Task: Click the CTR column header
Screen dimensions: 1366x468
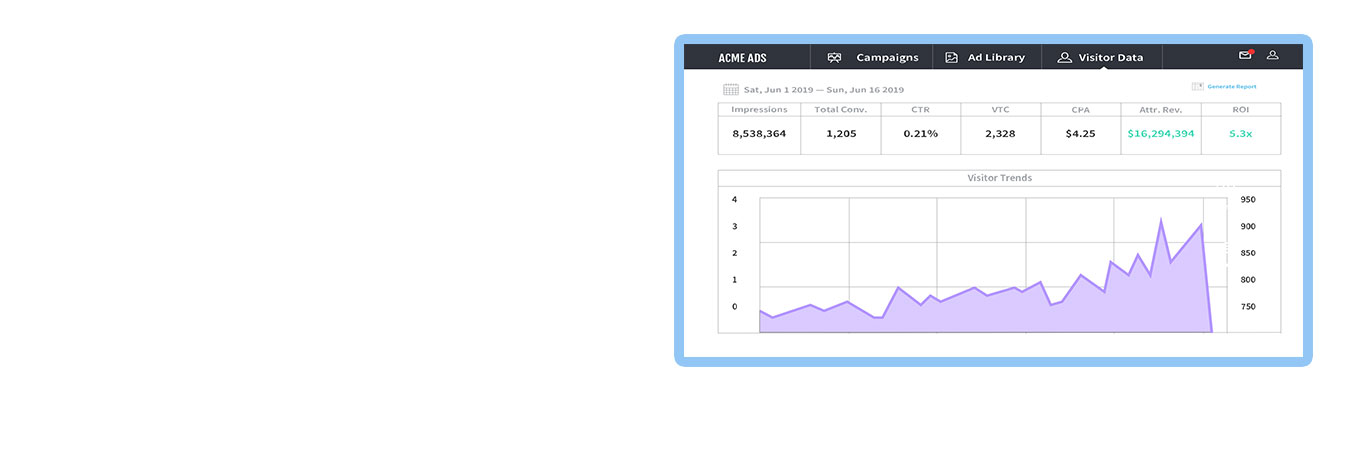Action: point(921,109)
